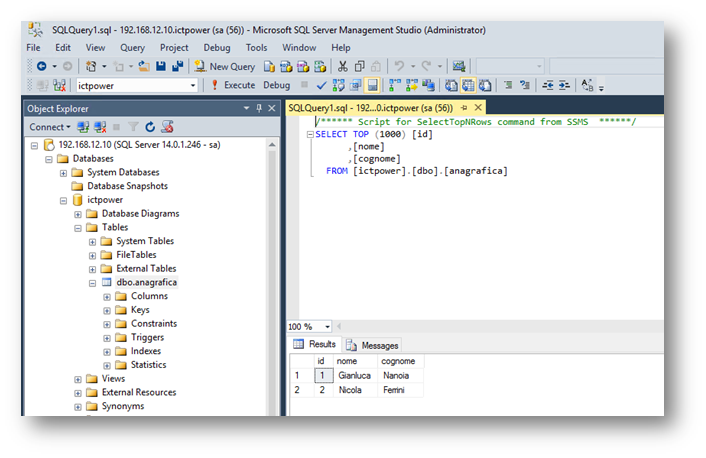Switch to the Results tab

point(315,344)
